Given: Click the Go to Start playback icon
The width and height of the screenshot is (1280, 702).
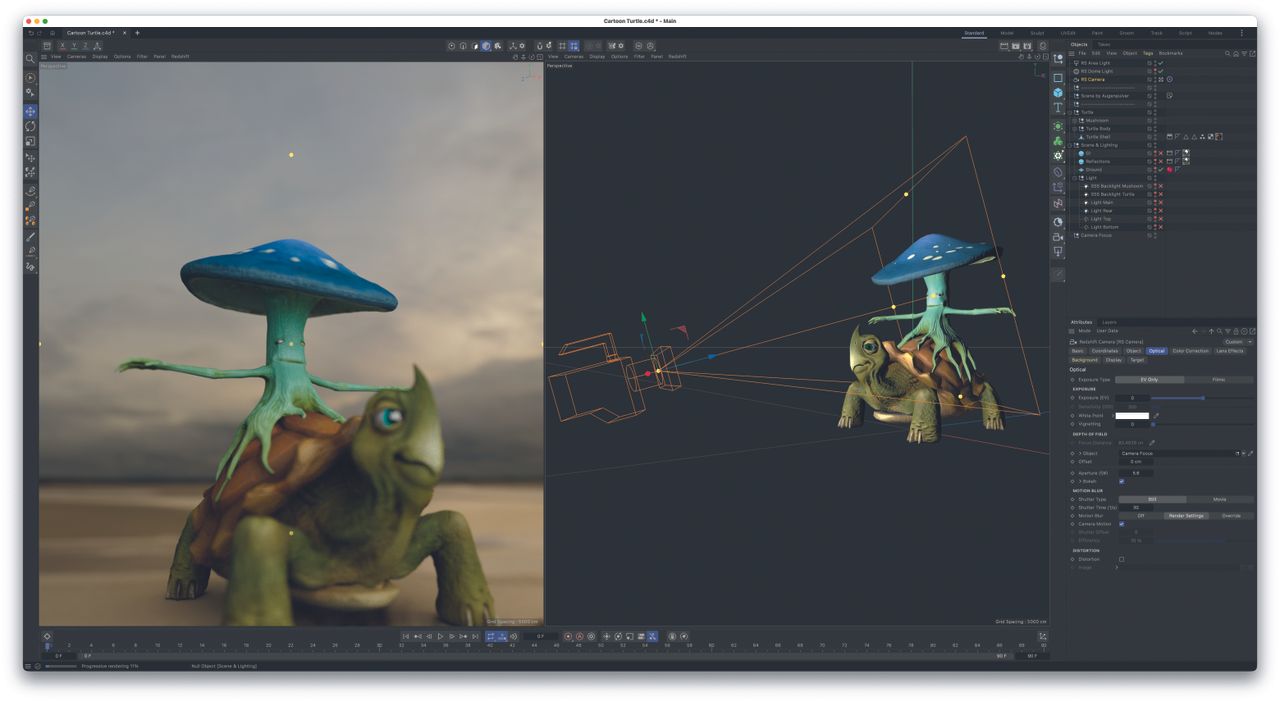Looking at the screenshot, I should 406,636.
